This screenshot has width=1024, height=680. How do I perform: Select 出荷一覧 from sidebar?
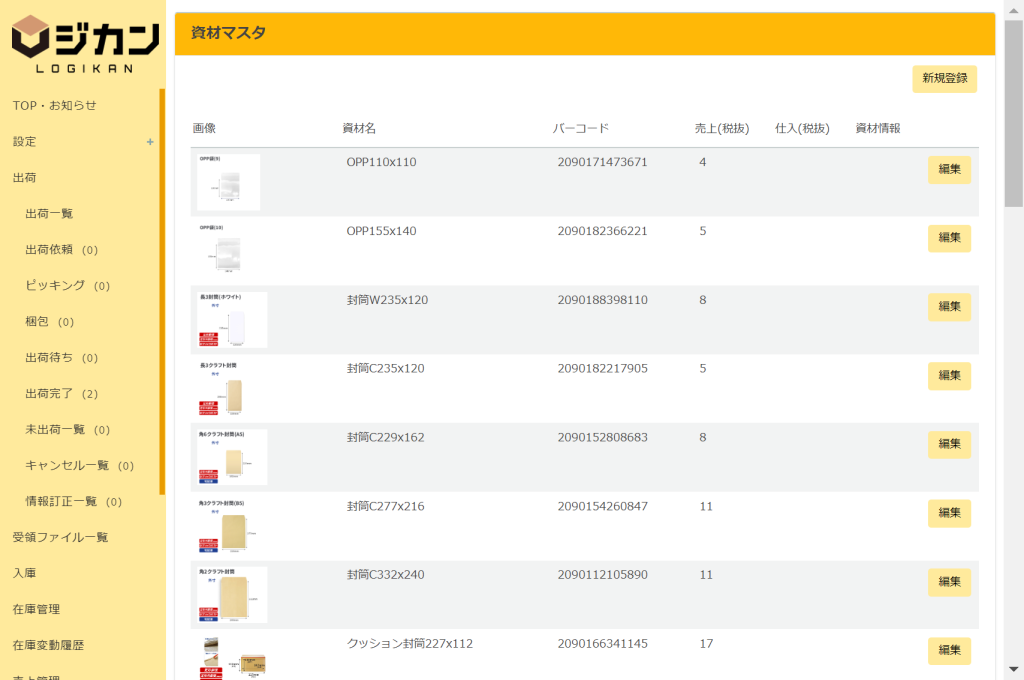[49, 214]
